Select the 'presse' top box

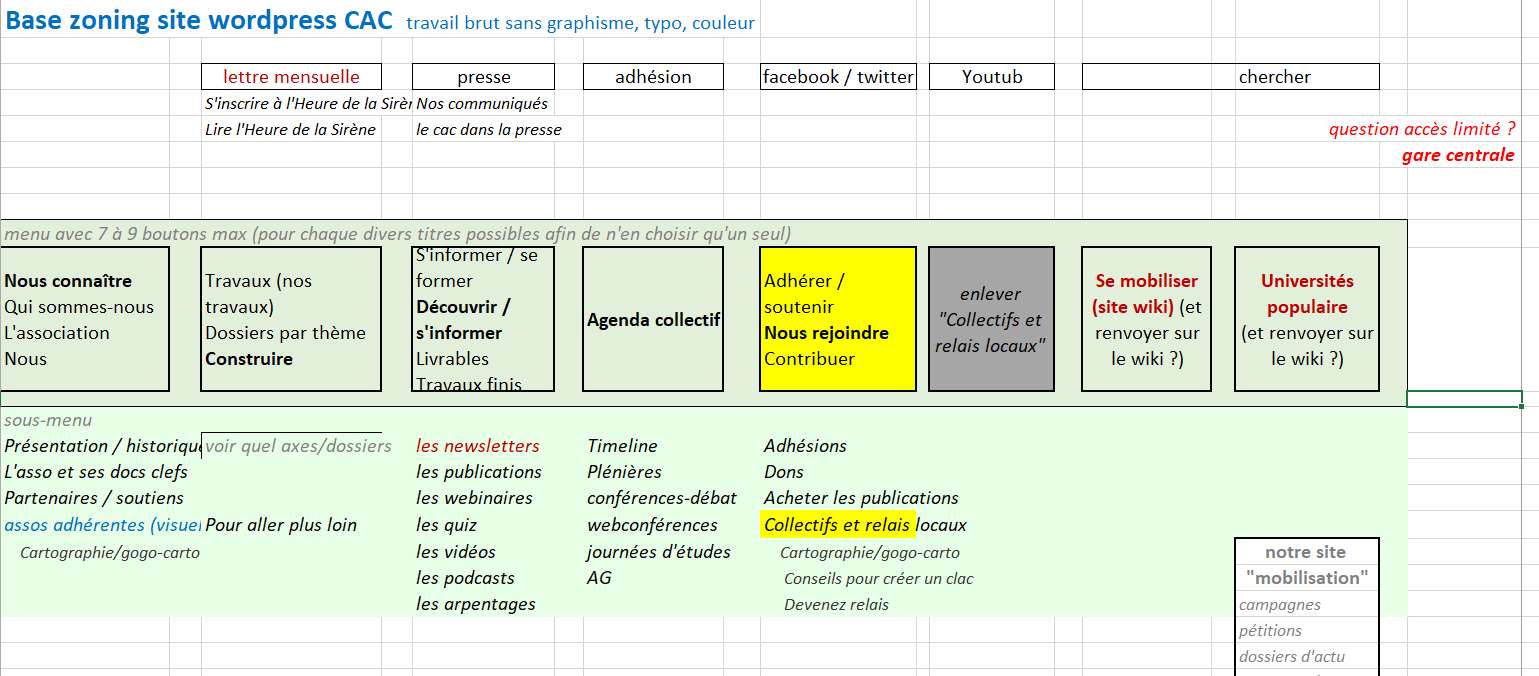point(483,77)
